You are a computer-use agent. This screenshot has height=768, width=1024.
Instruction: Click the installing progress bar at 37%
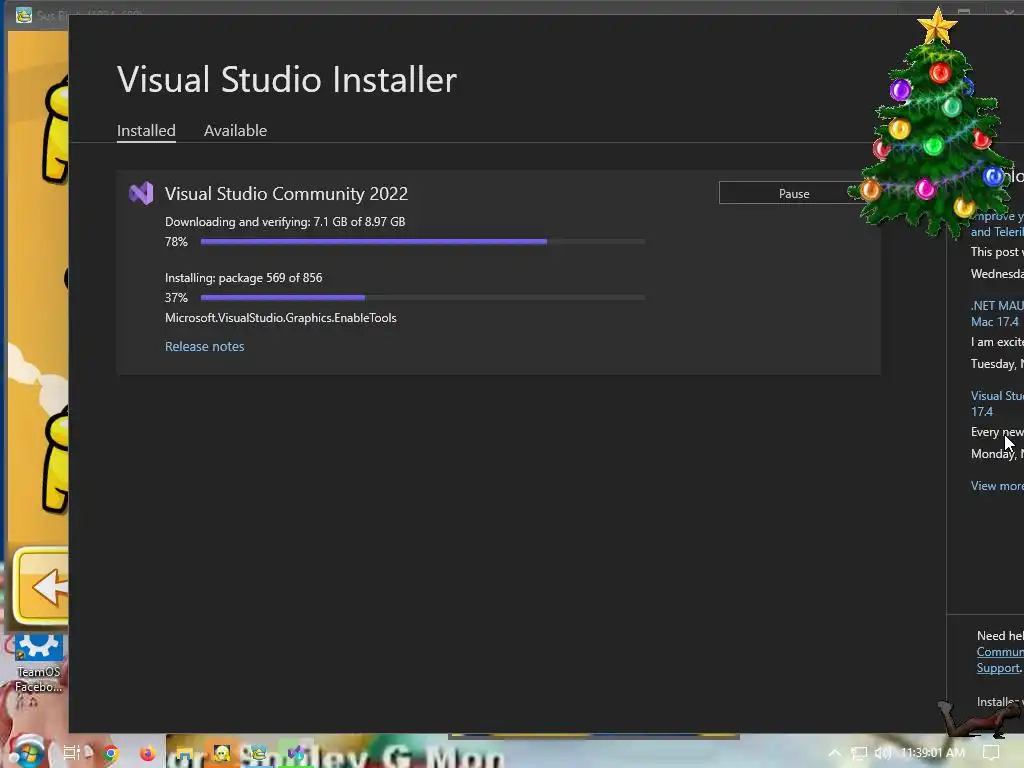(x=423, y=298)
